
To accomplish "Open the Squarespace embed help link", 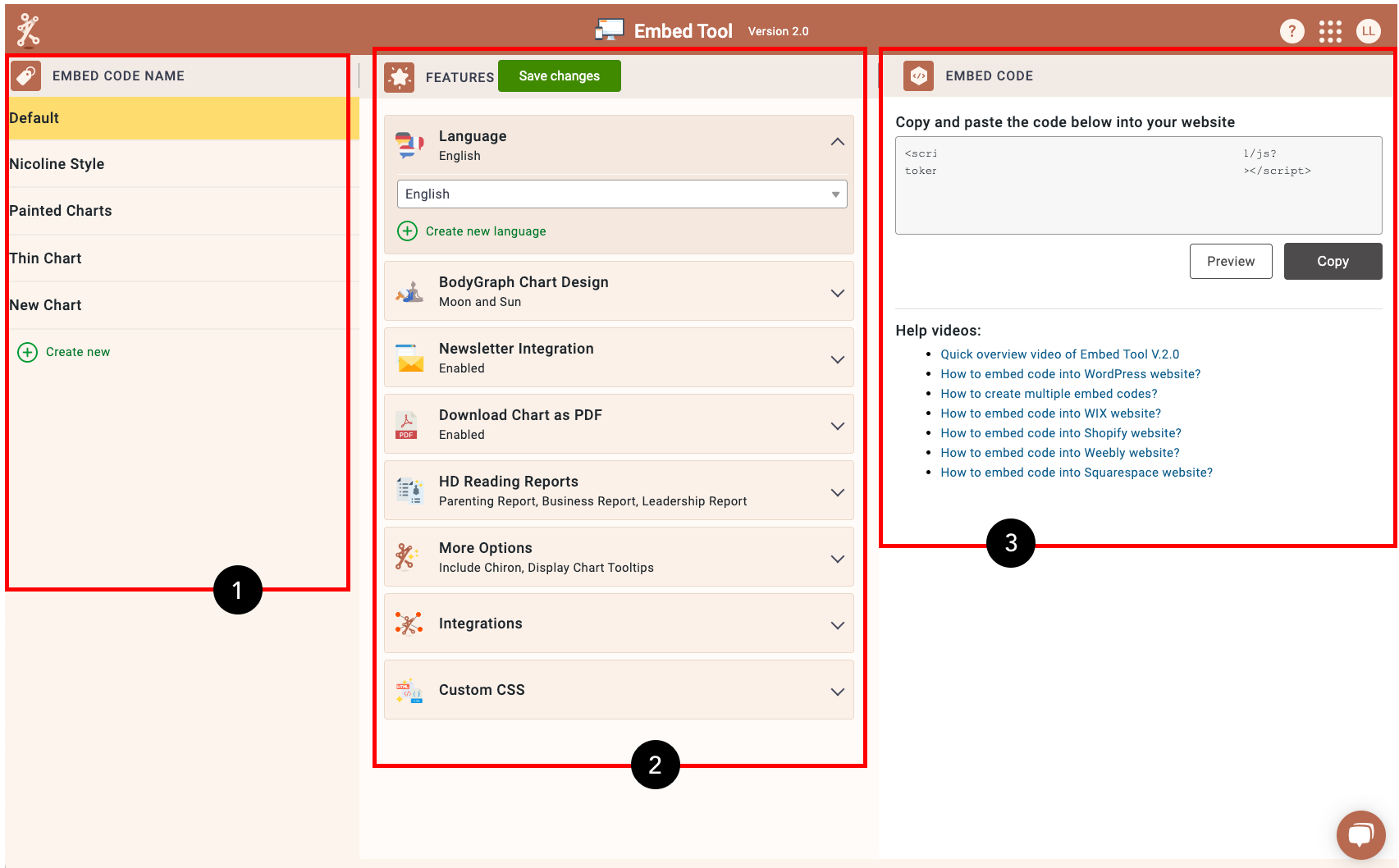I will (1076, 473).
